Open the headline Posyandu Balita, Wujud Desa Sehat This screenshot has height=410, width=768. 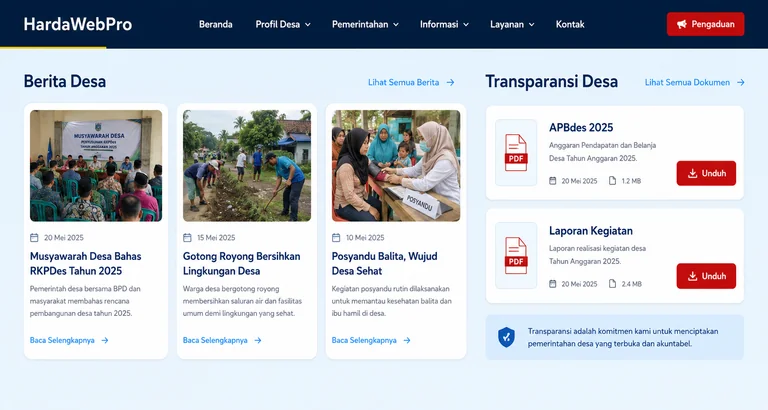pos(384,264)
